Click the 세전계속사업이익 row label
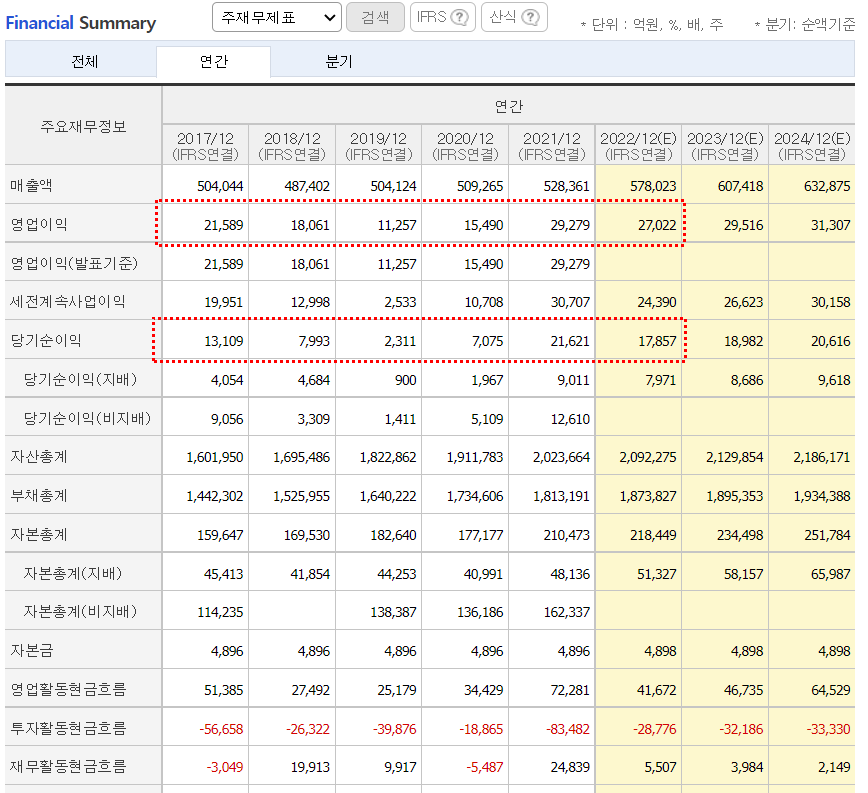This screenshot has width=868, height=793. pos(68,302)
